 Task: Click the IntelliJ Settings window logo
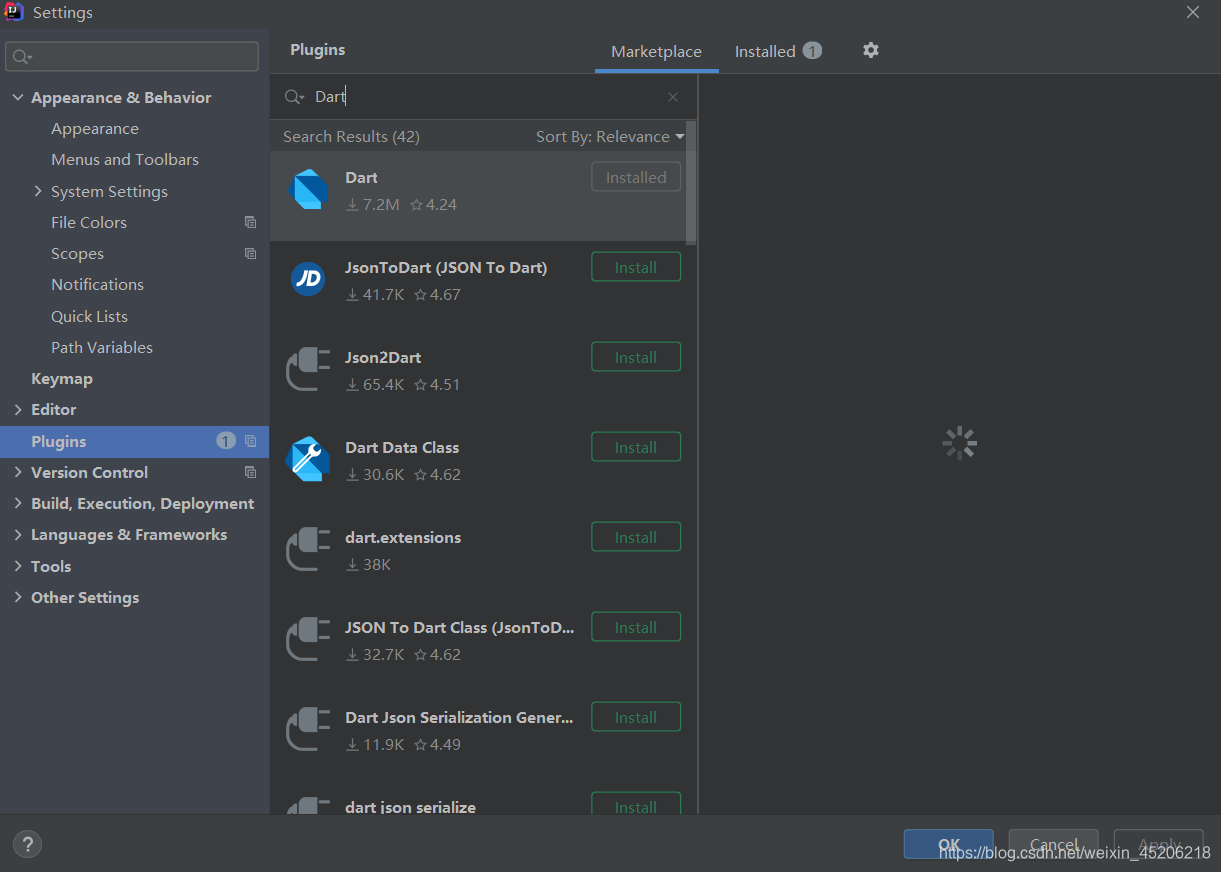point(14,12)
